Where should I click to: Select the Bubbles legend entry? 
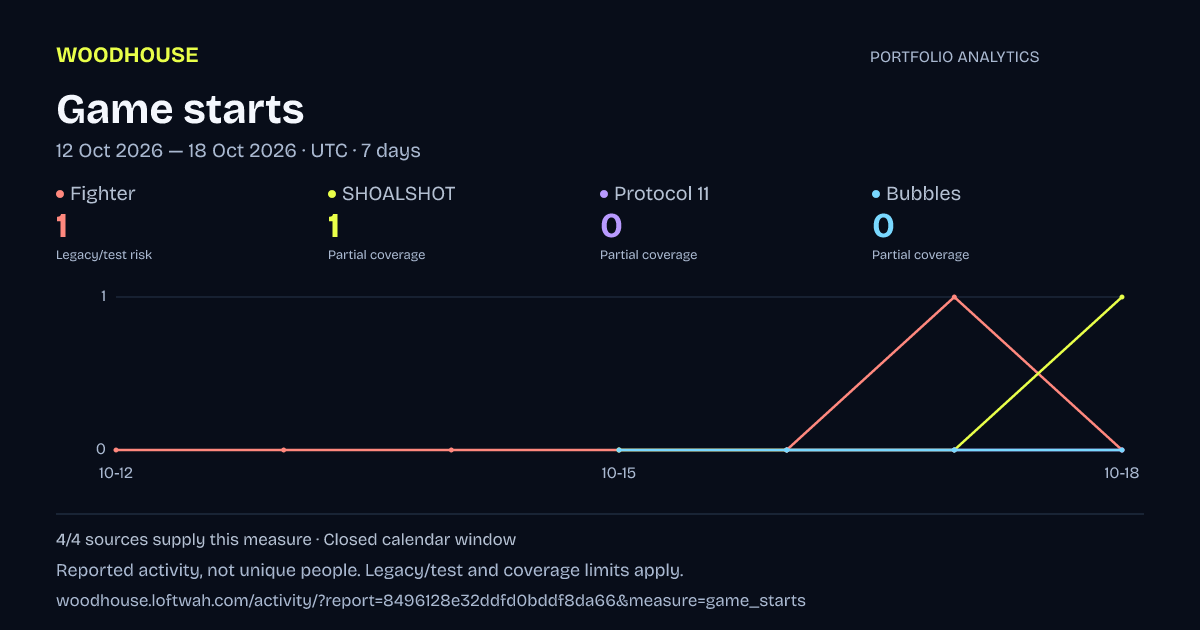point(917,194)
